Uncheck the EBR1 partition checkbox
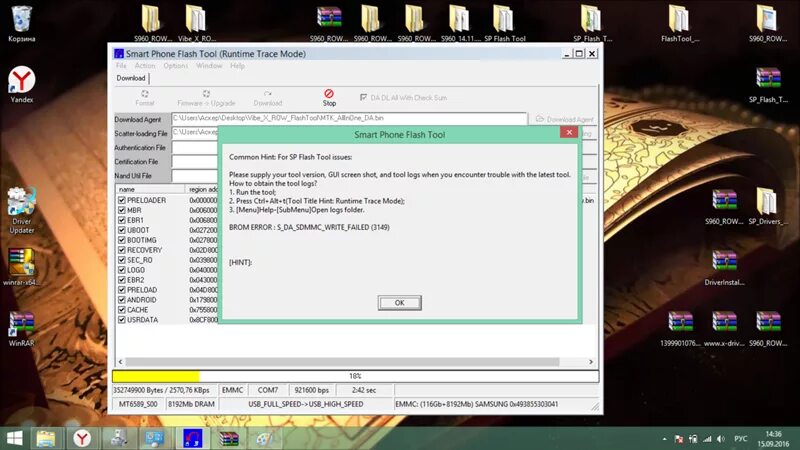The image size is (800, 450). coord(121,220)
